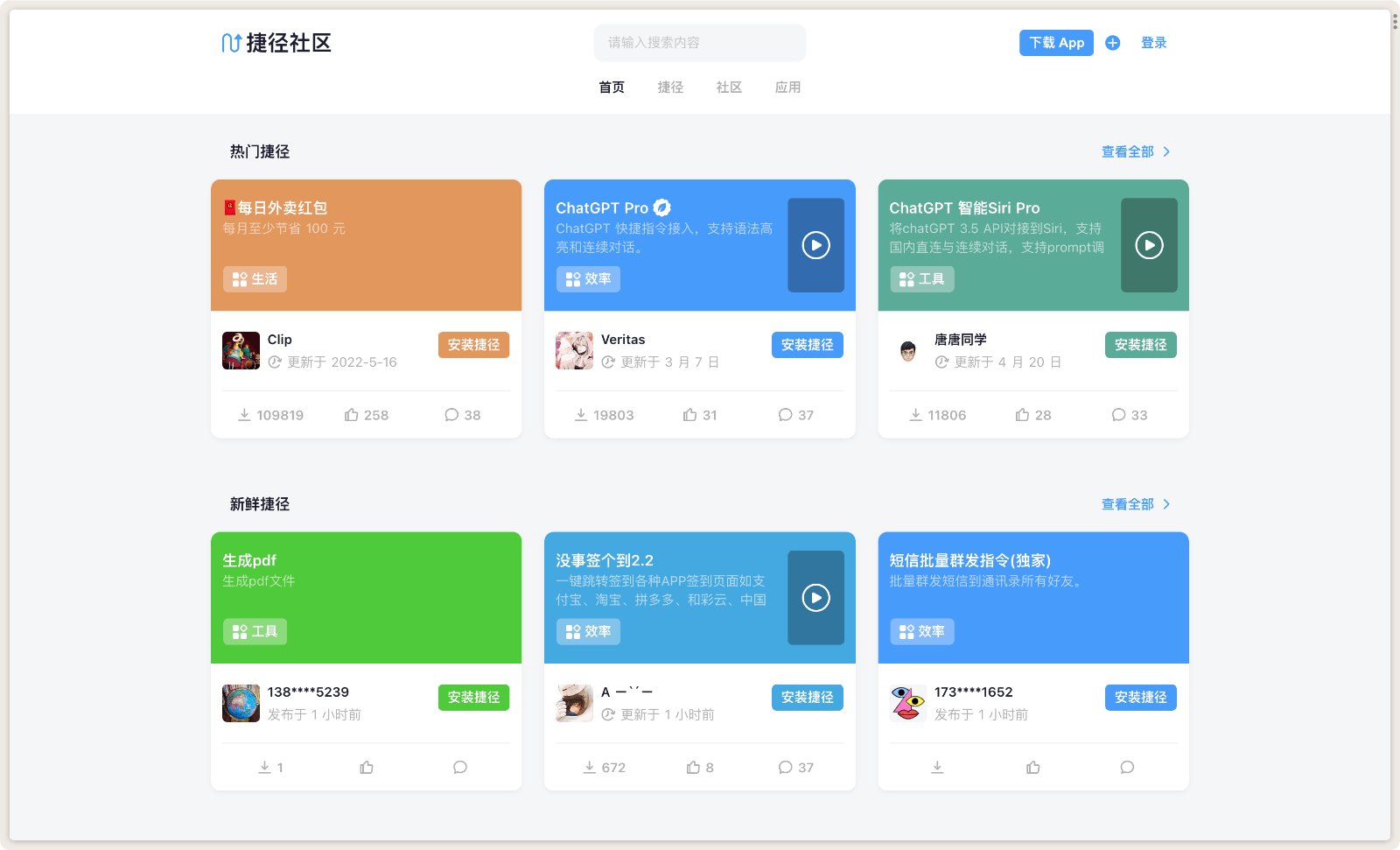The height and width of the screenshot is (850, 1400).
Task: Switch to the 捷径 tab
Action: 670,88
